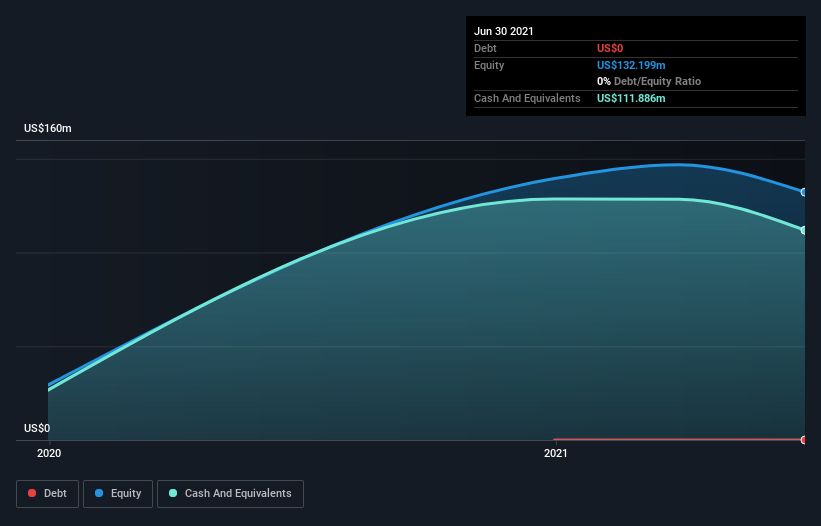
Task: Toggle the Equity legend button
Action: (118, 494)
